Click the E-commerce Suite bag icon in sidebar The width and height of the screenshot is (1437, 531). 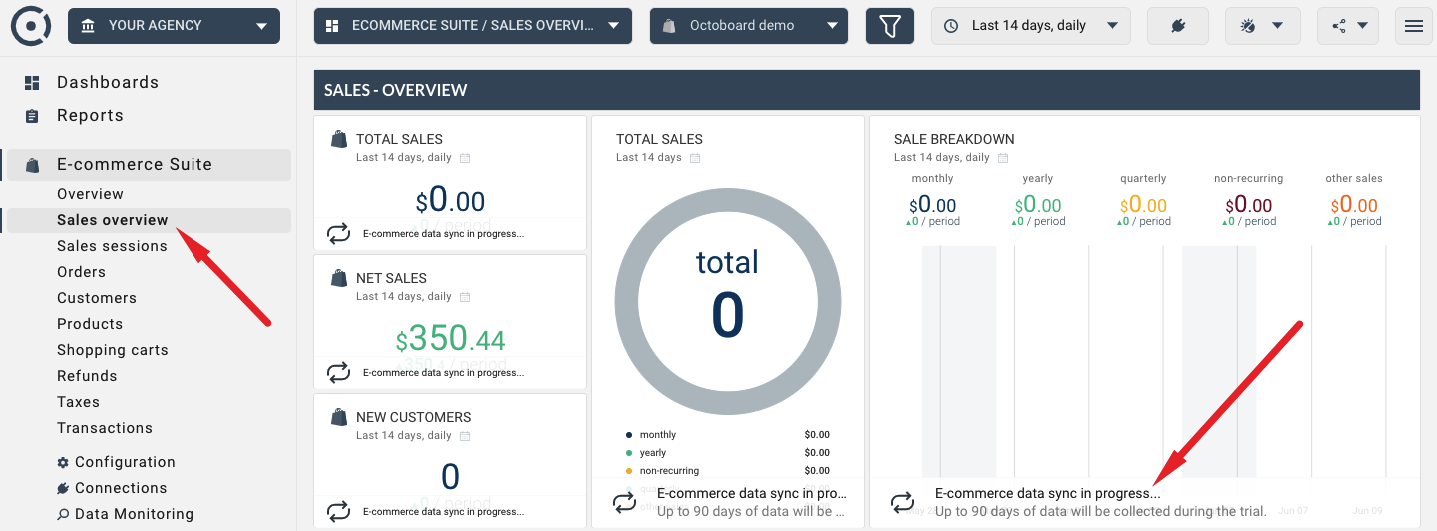(33, 165)
